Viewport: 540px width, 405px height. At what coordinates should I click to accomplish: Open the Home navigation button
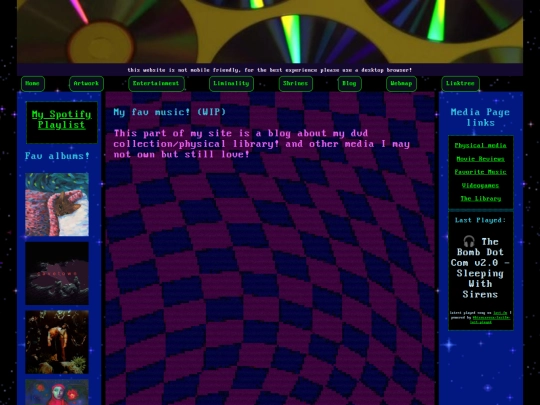pyautogui.click(x=33, y=84)
